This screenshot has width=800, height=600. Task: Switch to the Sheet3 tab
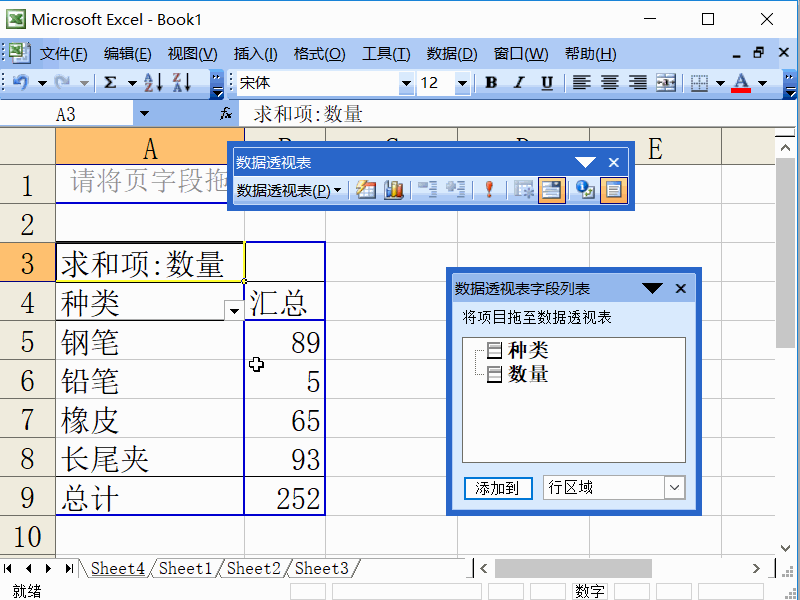[x=321, y=568]
